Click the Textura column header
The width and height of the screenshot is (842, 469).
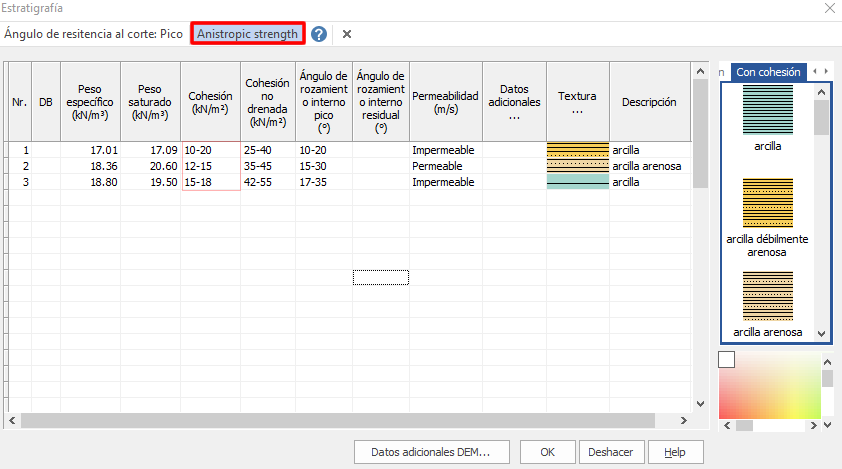(x=577, y=102)
